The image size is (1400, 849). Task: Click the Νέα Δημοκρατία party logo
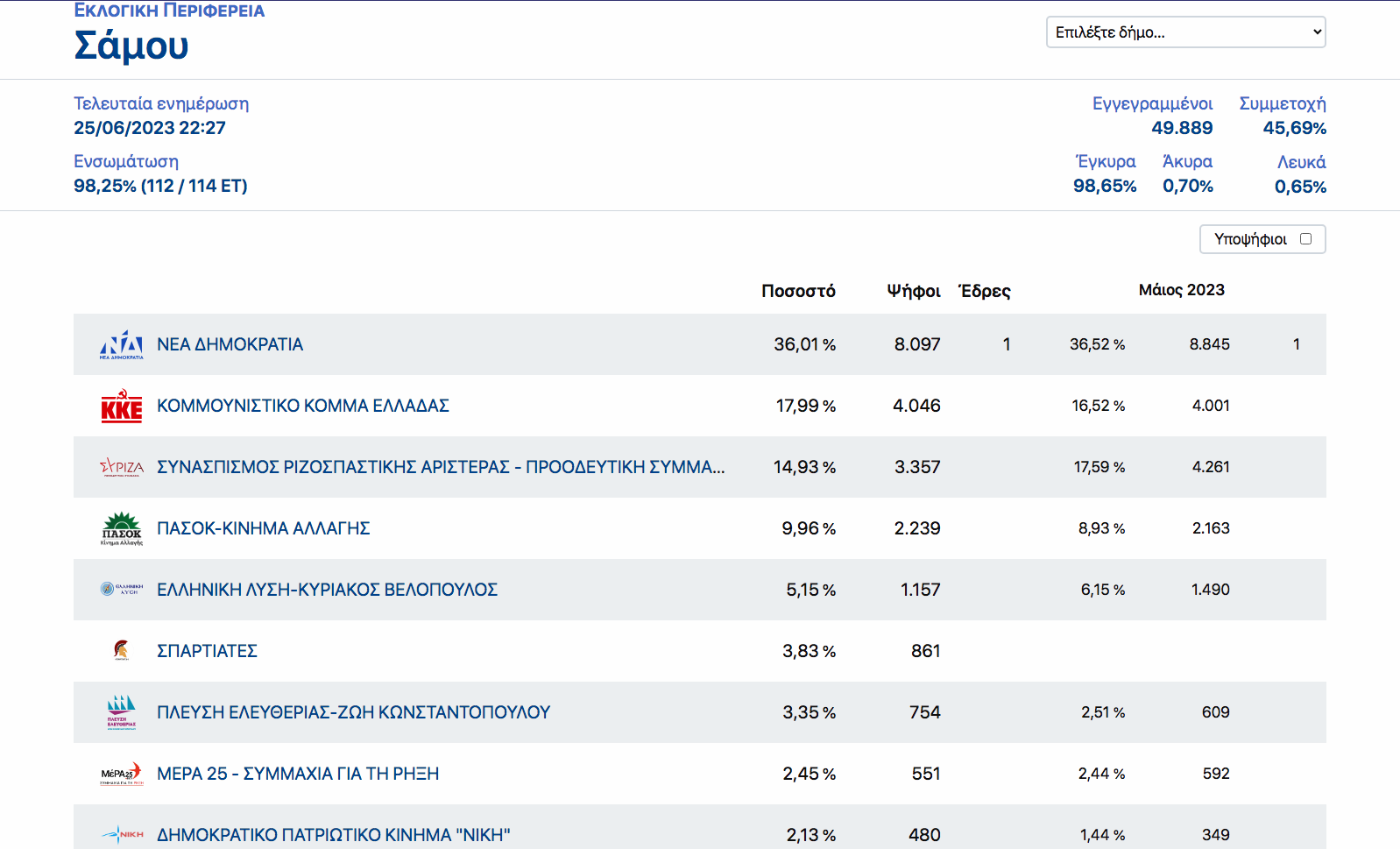tap(122, 344)
